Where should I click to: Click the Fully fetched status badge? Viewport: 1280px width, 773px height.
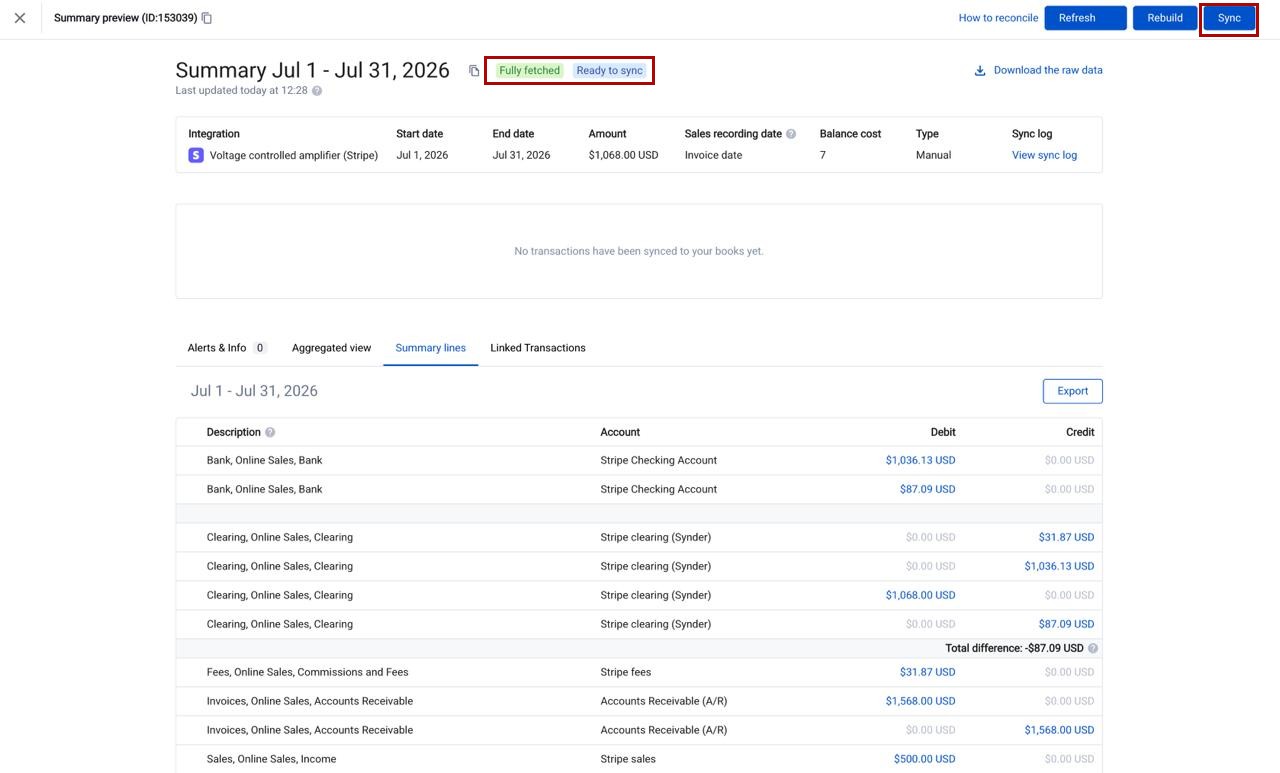pyautogui.click(x=529, y=70)
